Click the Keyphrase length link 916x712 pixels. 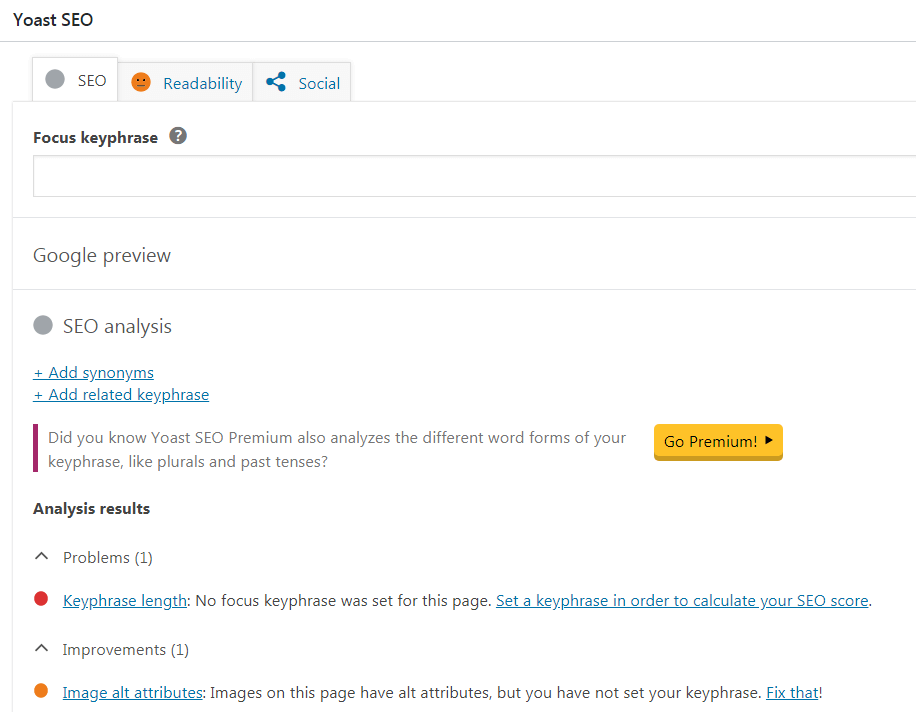pos(124,600)
